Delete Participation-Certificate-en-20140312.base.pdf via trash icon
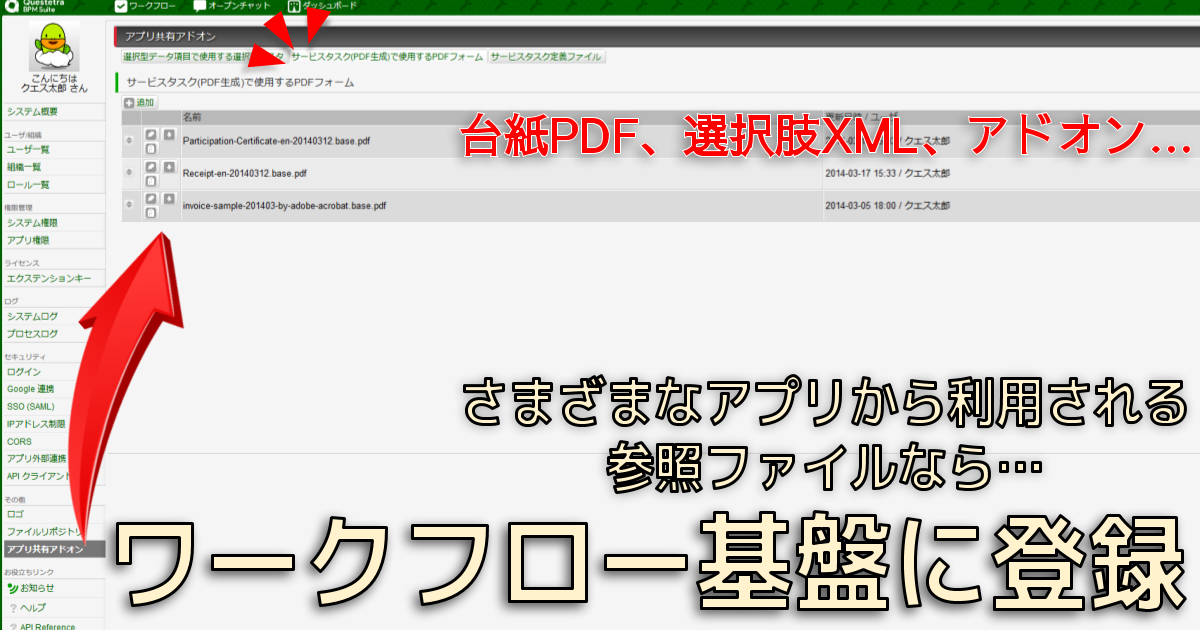This screenshot has width=1200, height=630. (150, 149)
